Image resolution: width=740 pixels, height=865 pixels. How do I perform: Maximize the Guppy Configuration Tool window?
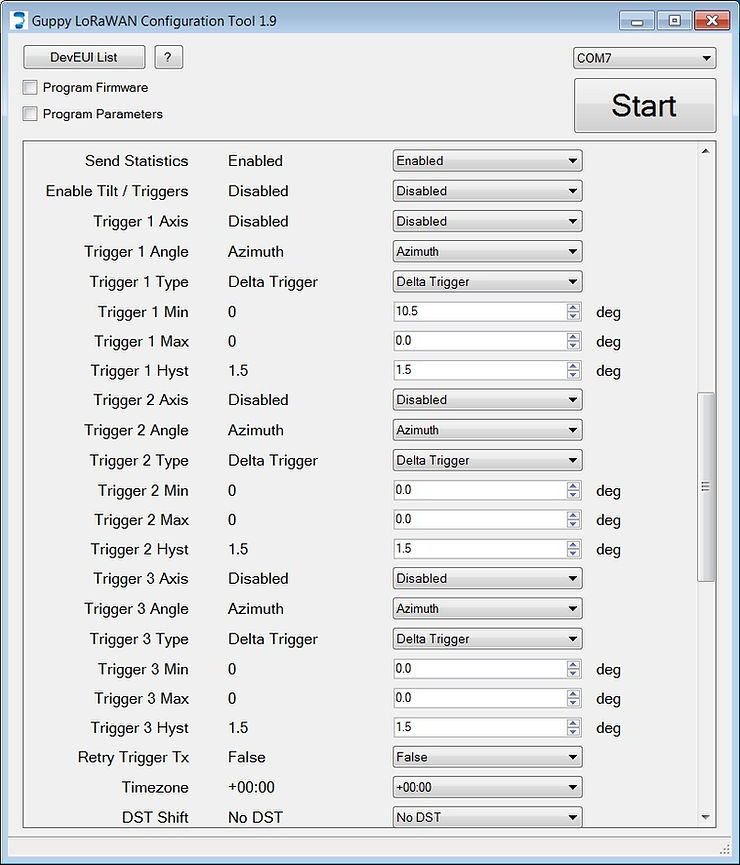(674, 21)
